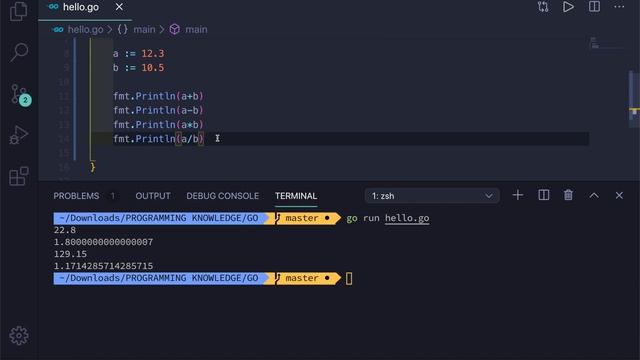The width and height of the screenshot is (640, 360).
Task: Open Source Control with 2 pending changes
Action: click(x=20, y=95)
